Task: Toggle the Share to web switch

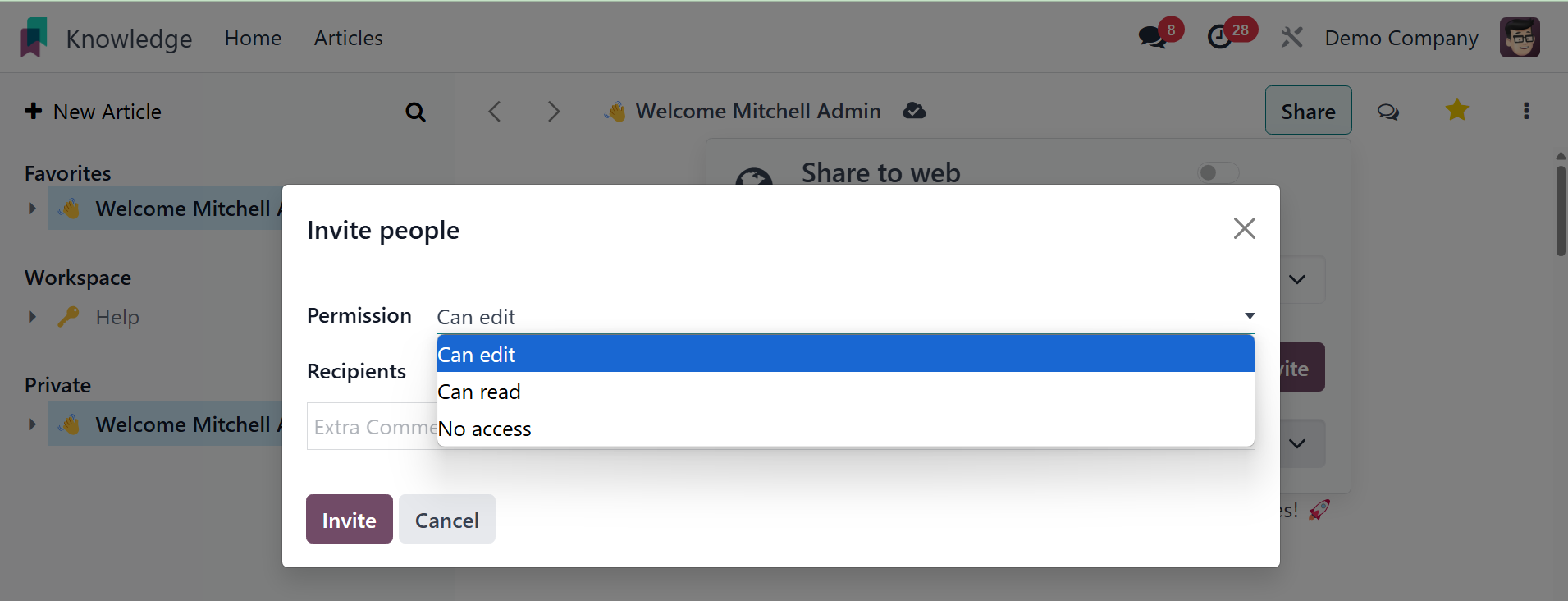Action: (1218, 172)
